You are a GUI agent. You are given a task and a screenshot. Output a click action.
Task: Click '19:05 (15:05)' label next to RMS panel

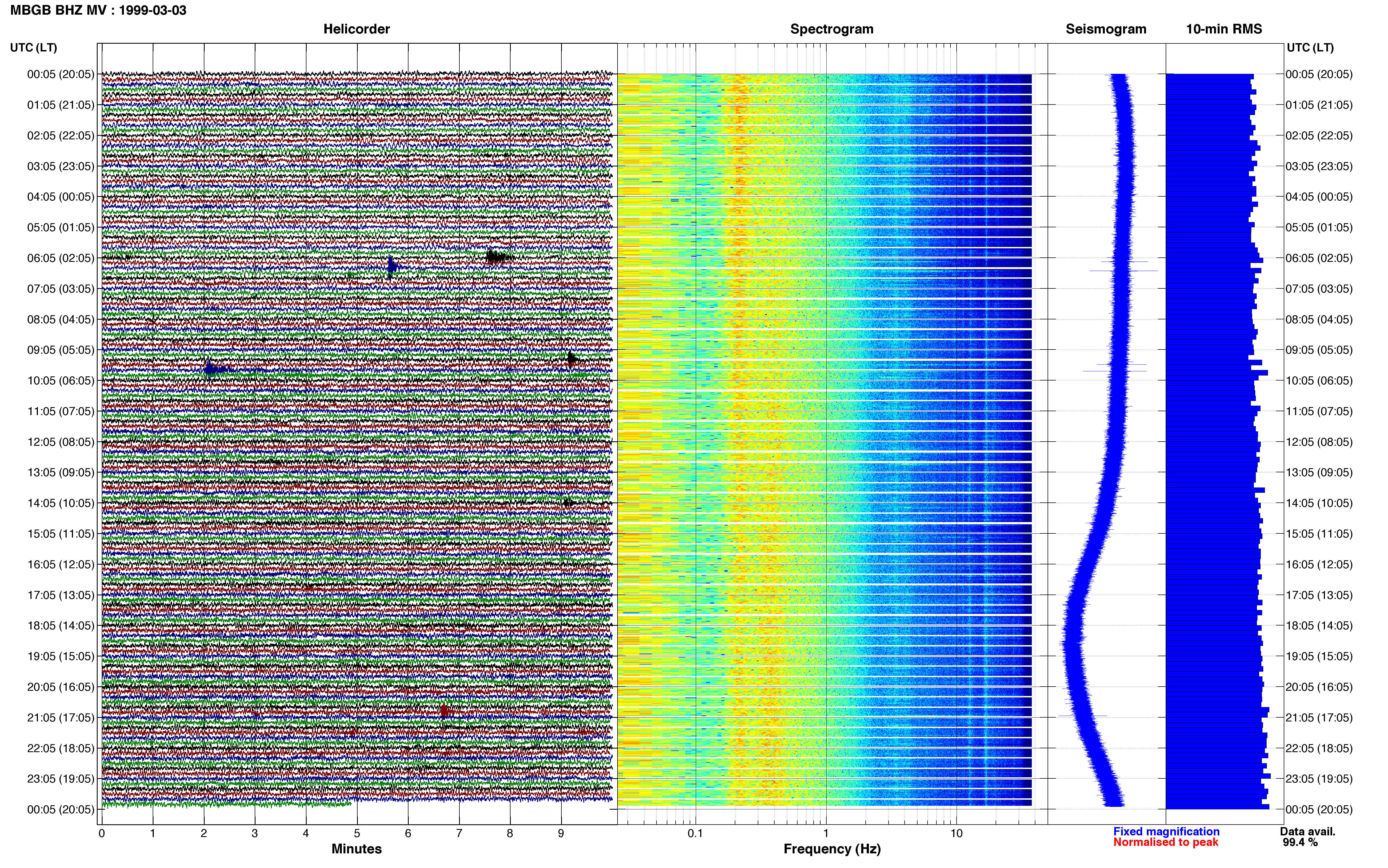tap(1319, 656)
